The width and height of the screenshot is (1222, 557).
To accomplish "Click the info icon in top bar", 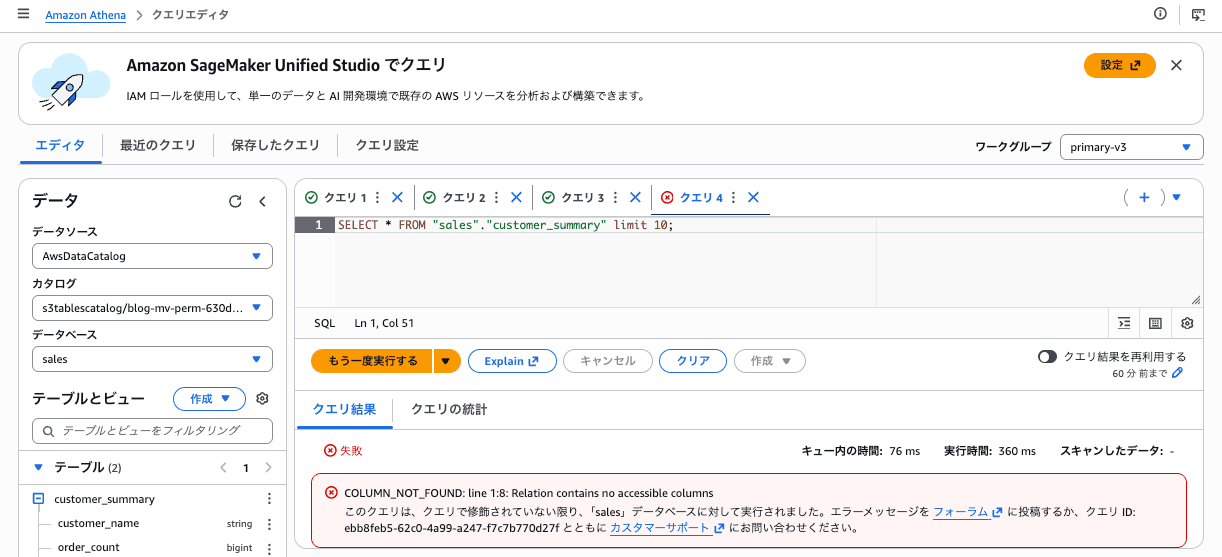I will point(1160,14).
